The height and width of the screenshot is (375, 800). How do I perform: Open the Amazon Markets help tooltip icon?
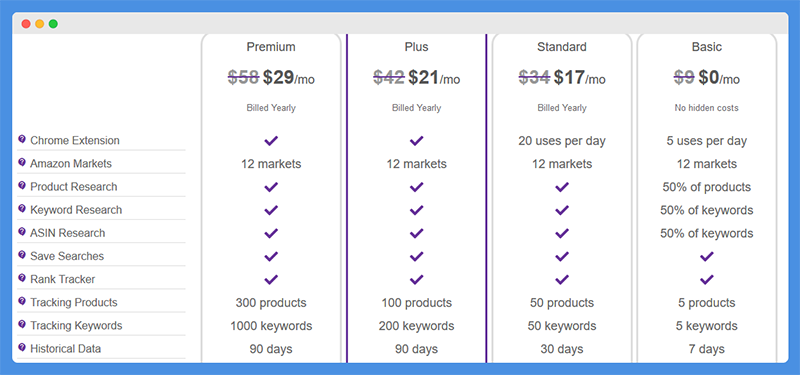pos(22,162)
